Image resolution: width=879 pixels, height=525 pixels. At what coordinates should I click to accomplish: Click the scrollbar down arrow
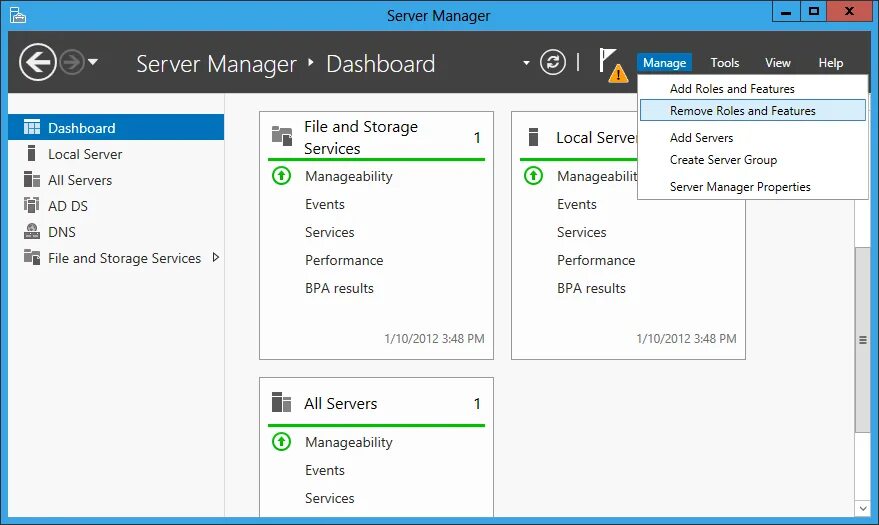click(862, 508)
